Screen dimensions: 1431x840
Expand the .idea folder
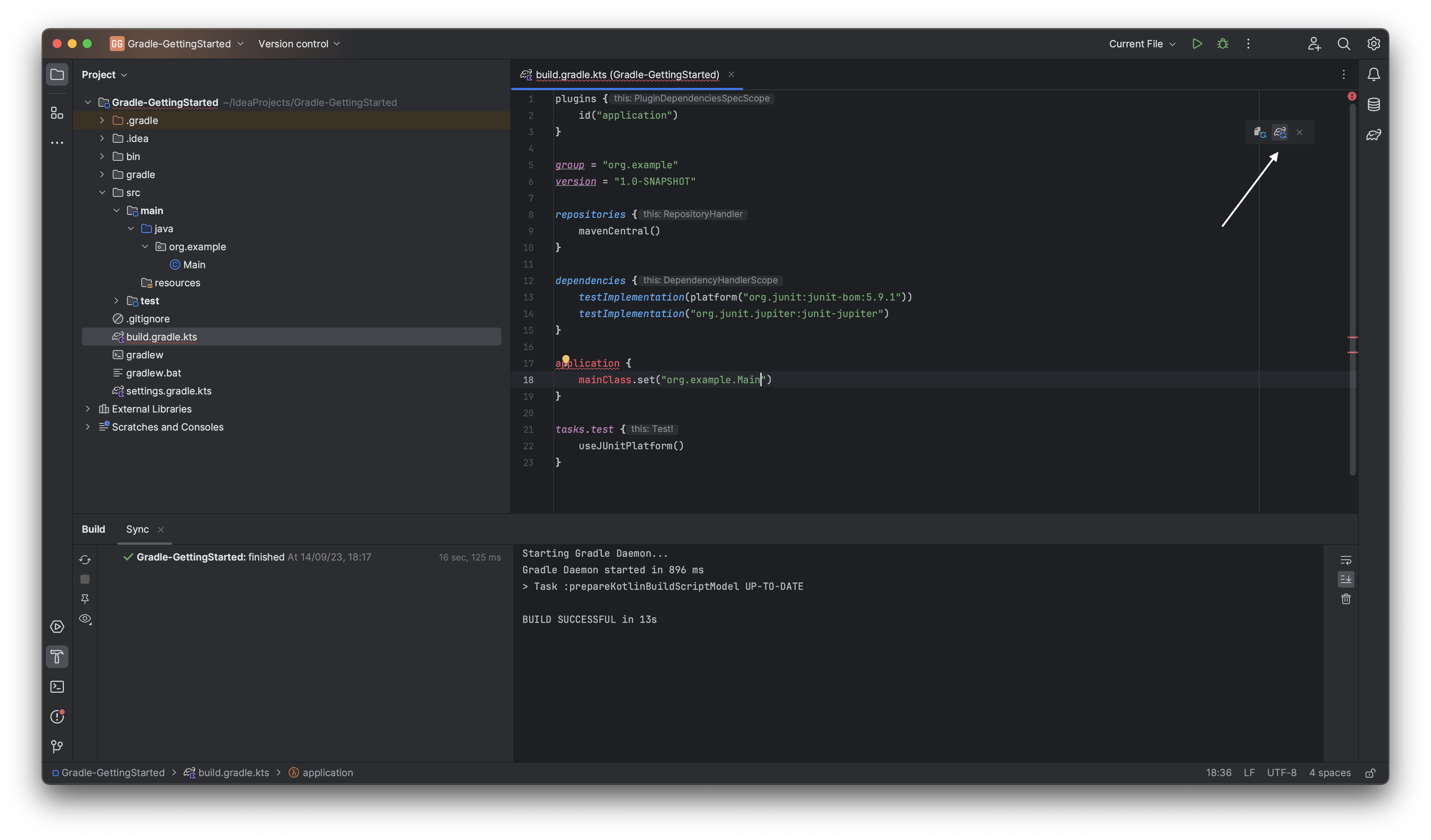101,139
